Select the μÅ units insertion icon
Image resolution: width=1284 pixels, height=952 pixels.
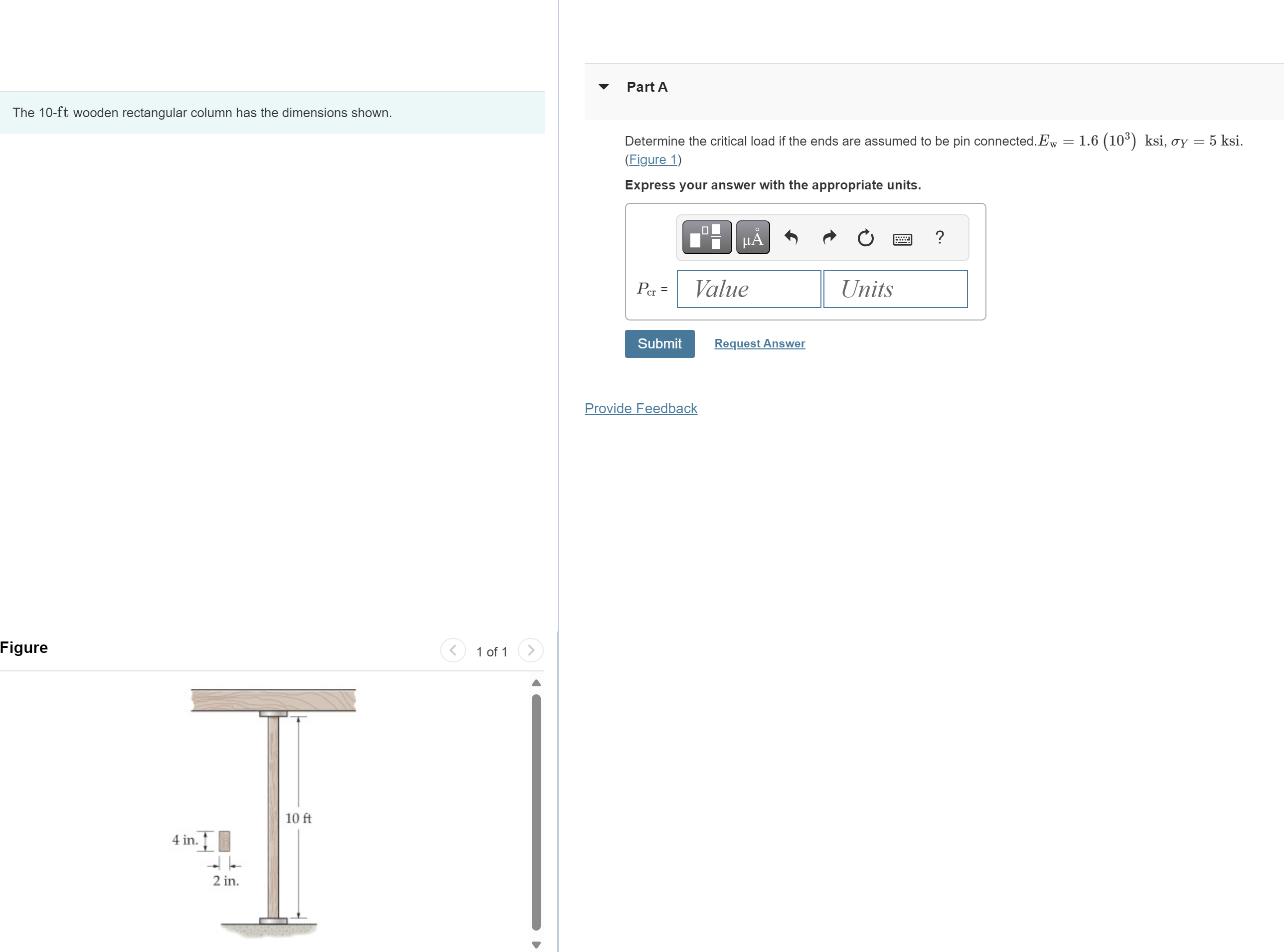(752, 237)
